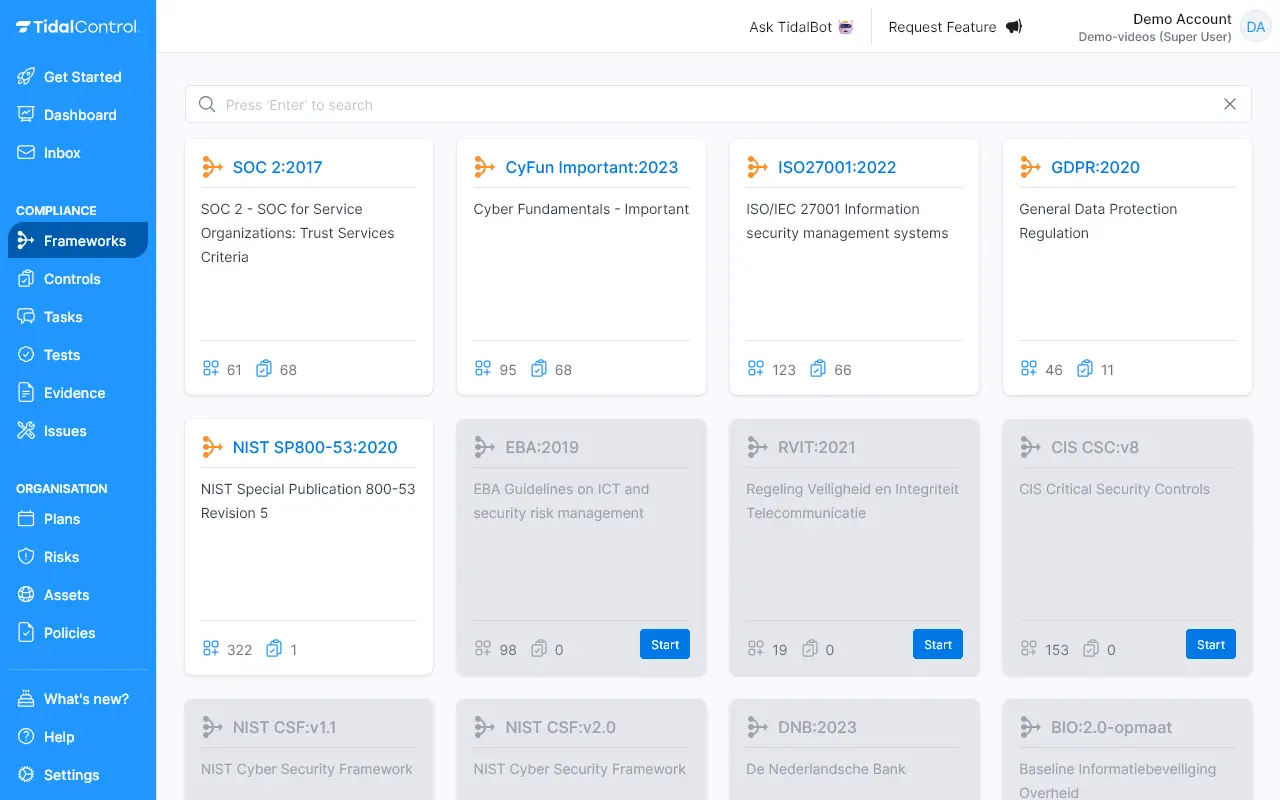Screen dimensions: 1280x800
Task: Click the SOC 2:2017 framework icon
Action: (212, 167)
